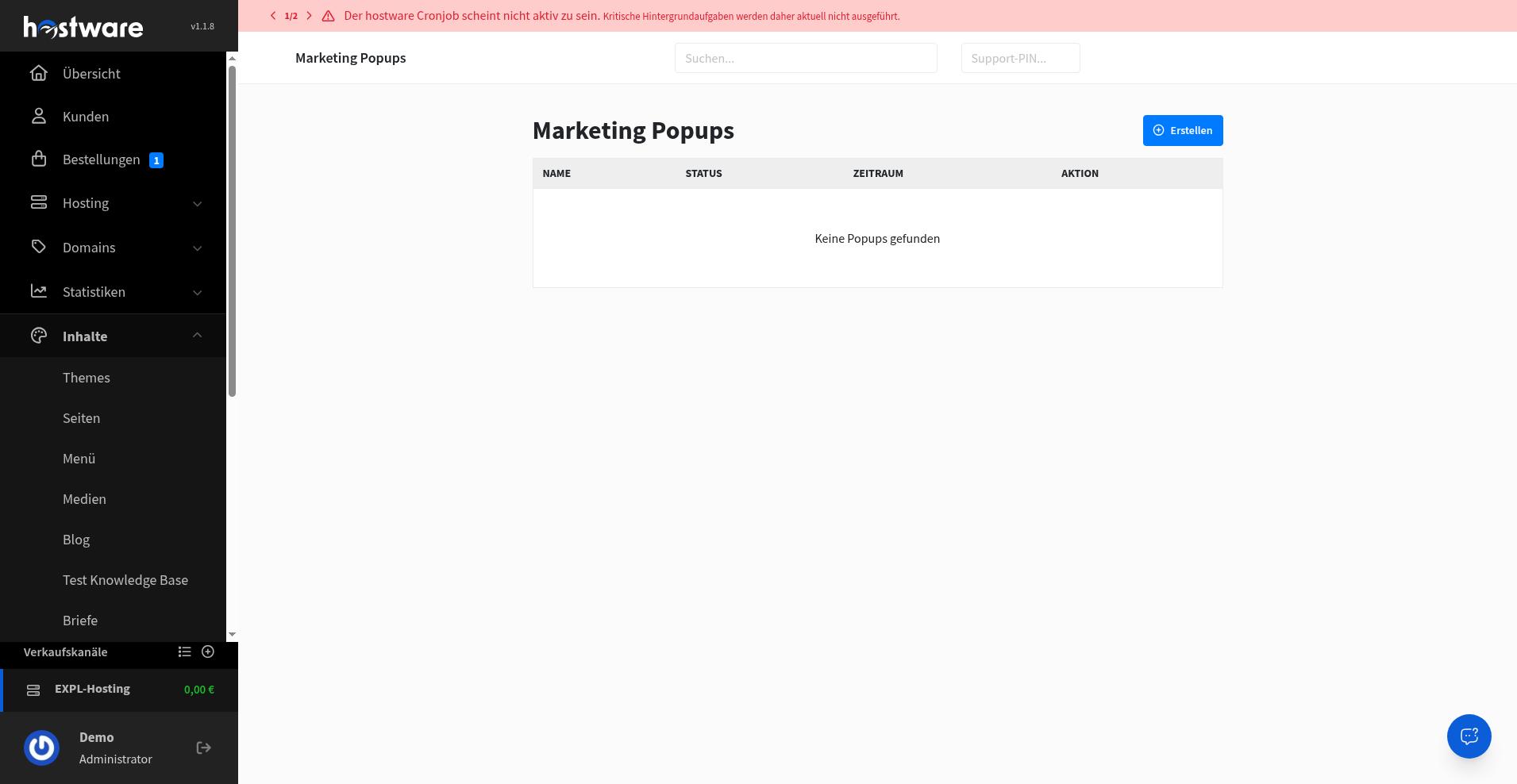Click the Kunden person icon
Viewport: 1517px width, 784px height.
38,116
